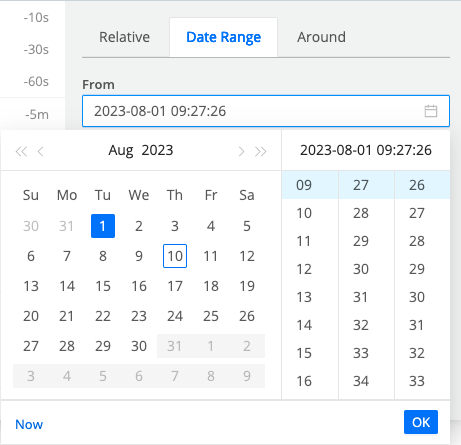461x445 pixels.
Task: Select hour 14 in time column
Action: (x=310, y=325)
